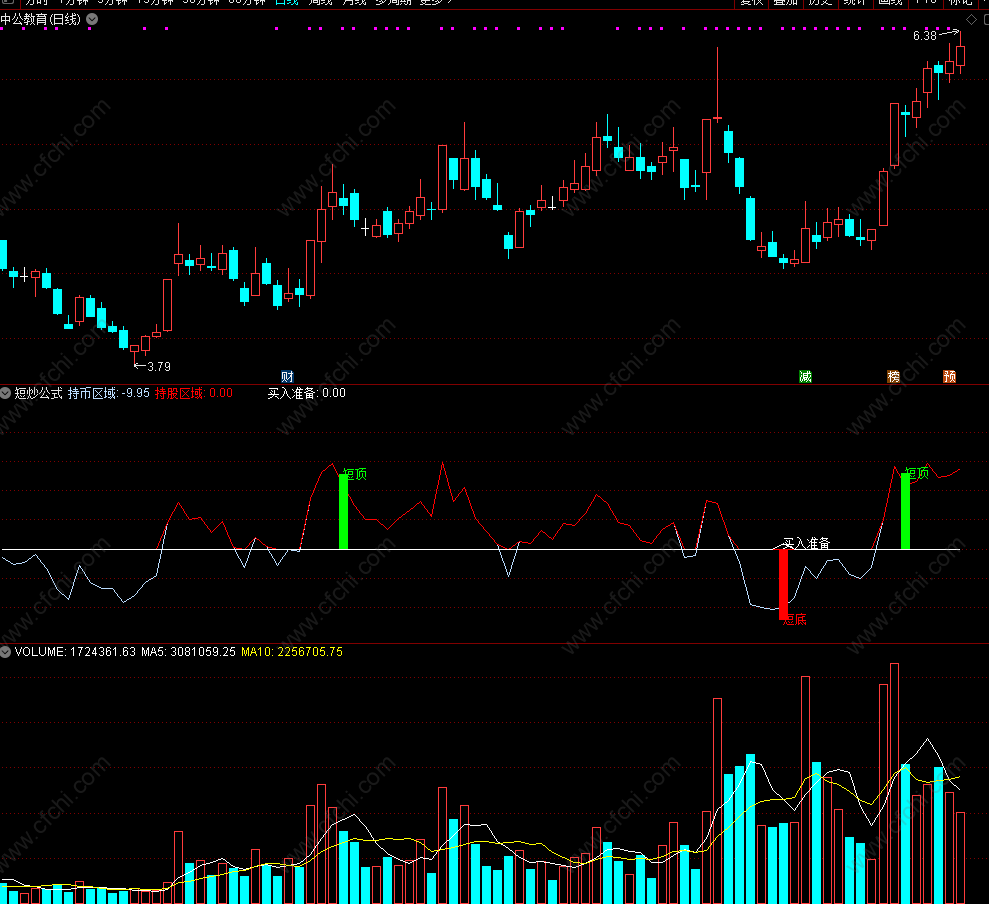Screen dimensions: 989x904
Task: Open the 财 financial info marker
Action: pyautogui.click(x=287, y=377)
